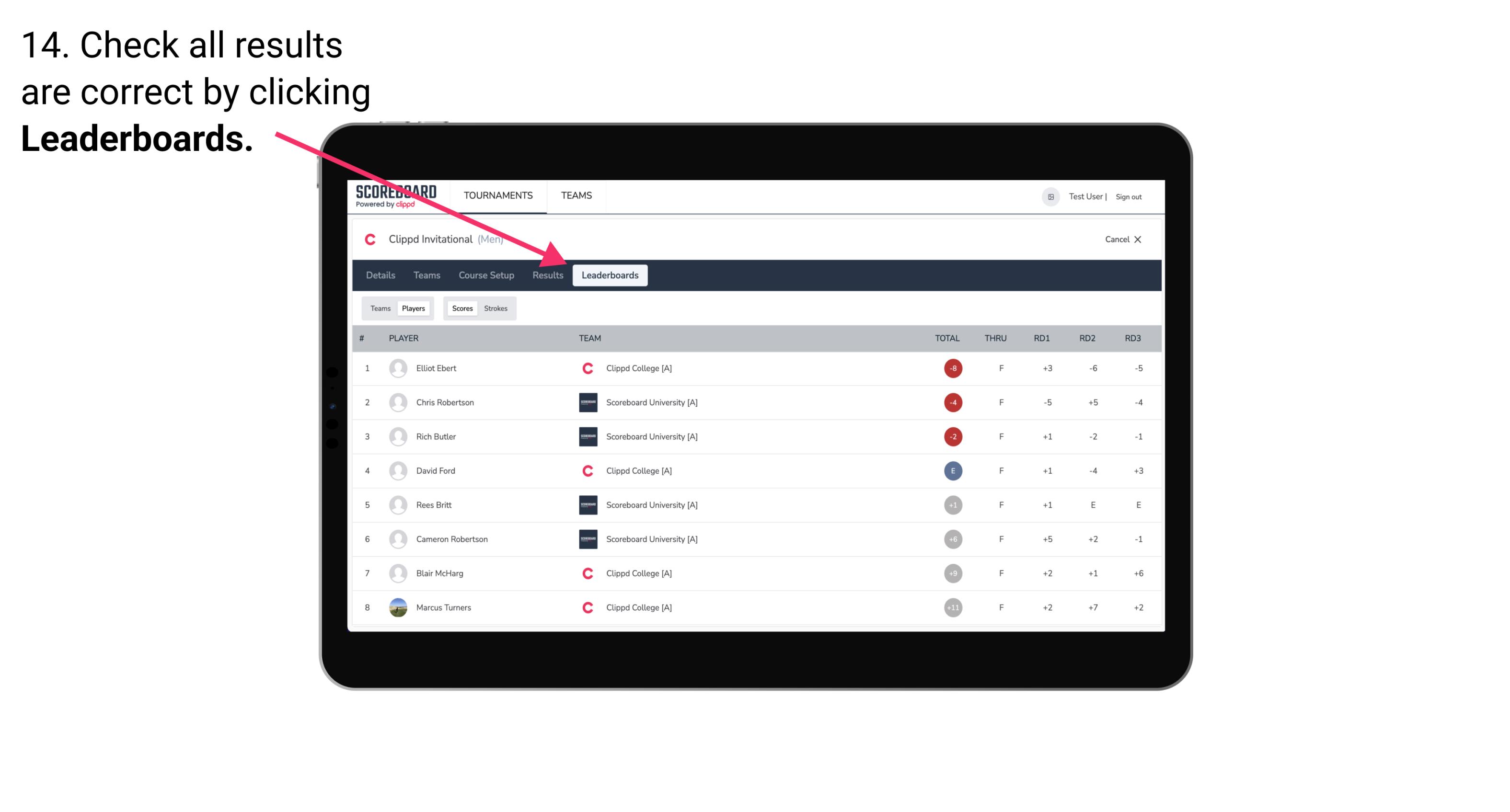Click the Players filter button
Screen dimensions: 1510x812
(414, 307)
